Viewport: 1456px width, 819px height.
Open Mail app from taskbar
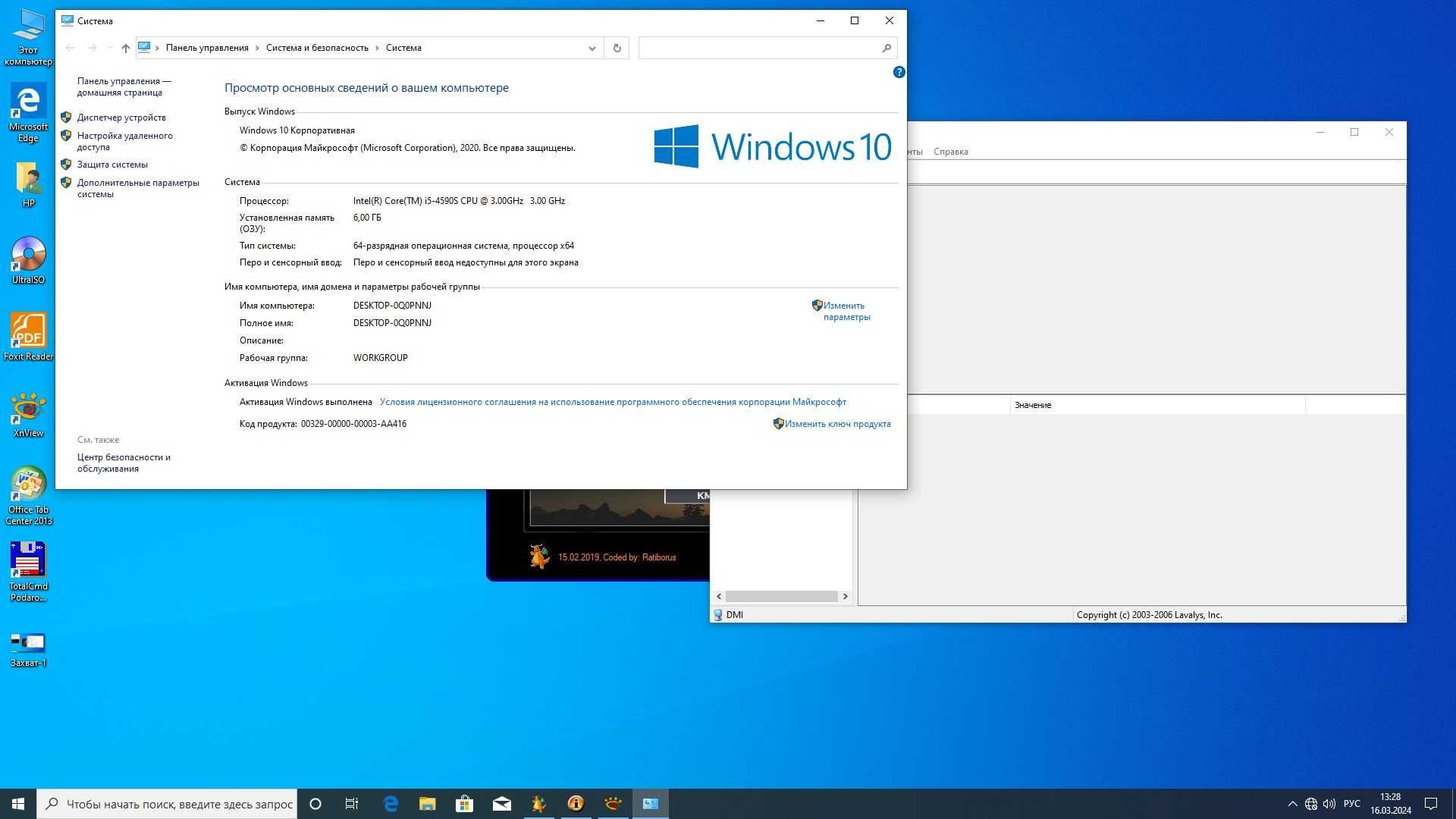501,804
